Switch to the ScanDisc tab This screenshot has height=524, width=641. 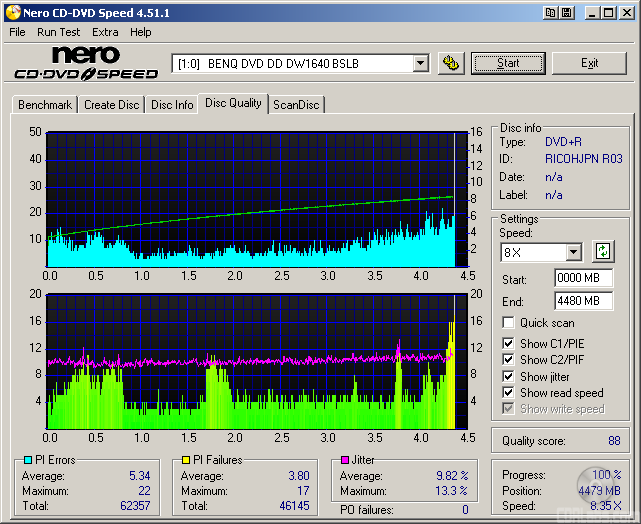(x=296, y=105)
